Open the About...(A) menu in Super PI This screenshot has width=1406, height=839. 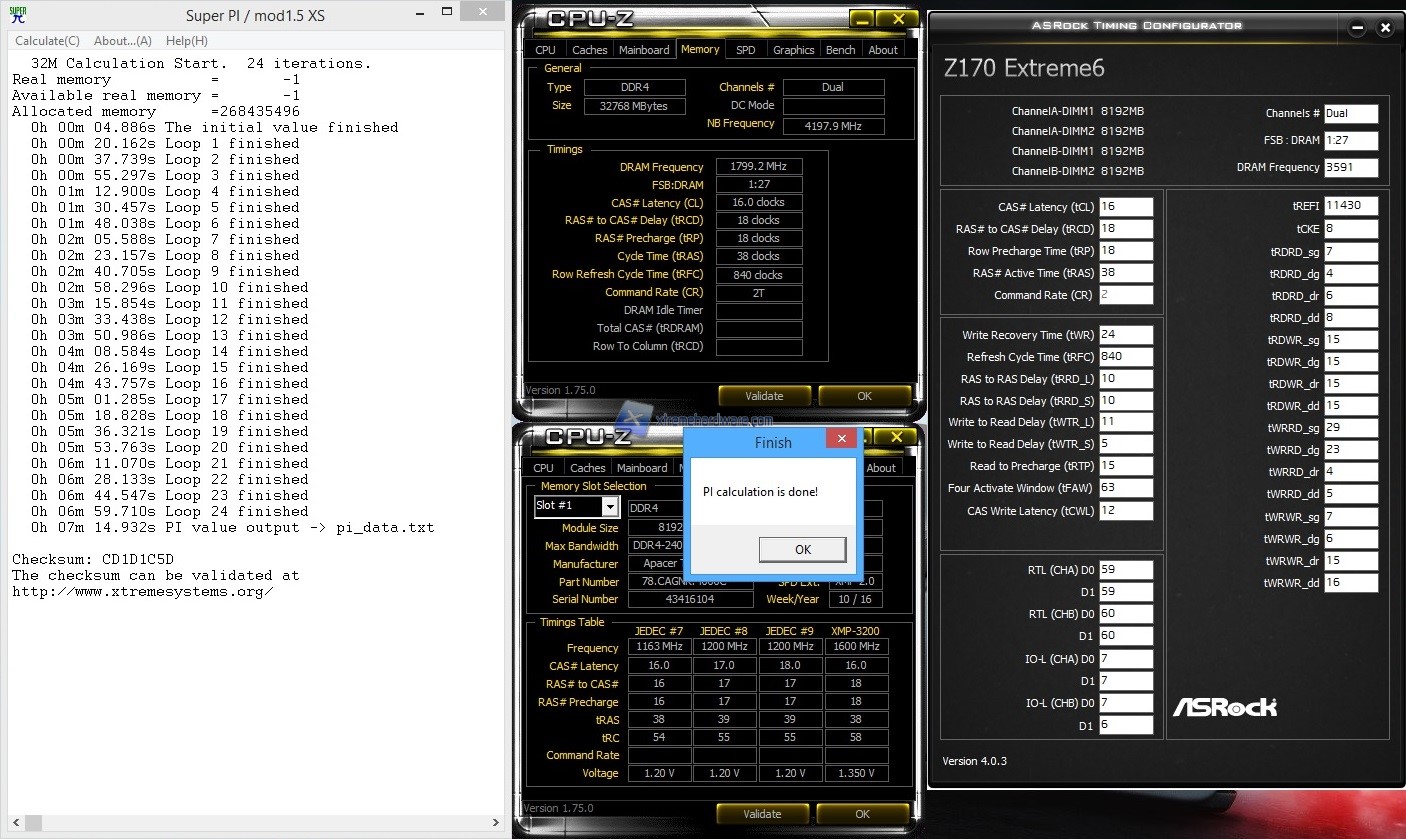point(122,41)
